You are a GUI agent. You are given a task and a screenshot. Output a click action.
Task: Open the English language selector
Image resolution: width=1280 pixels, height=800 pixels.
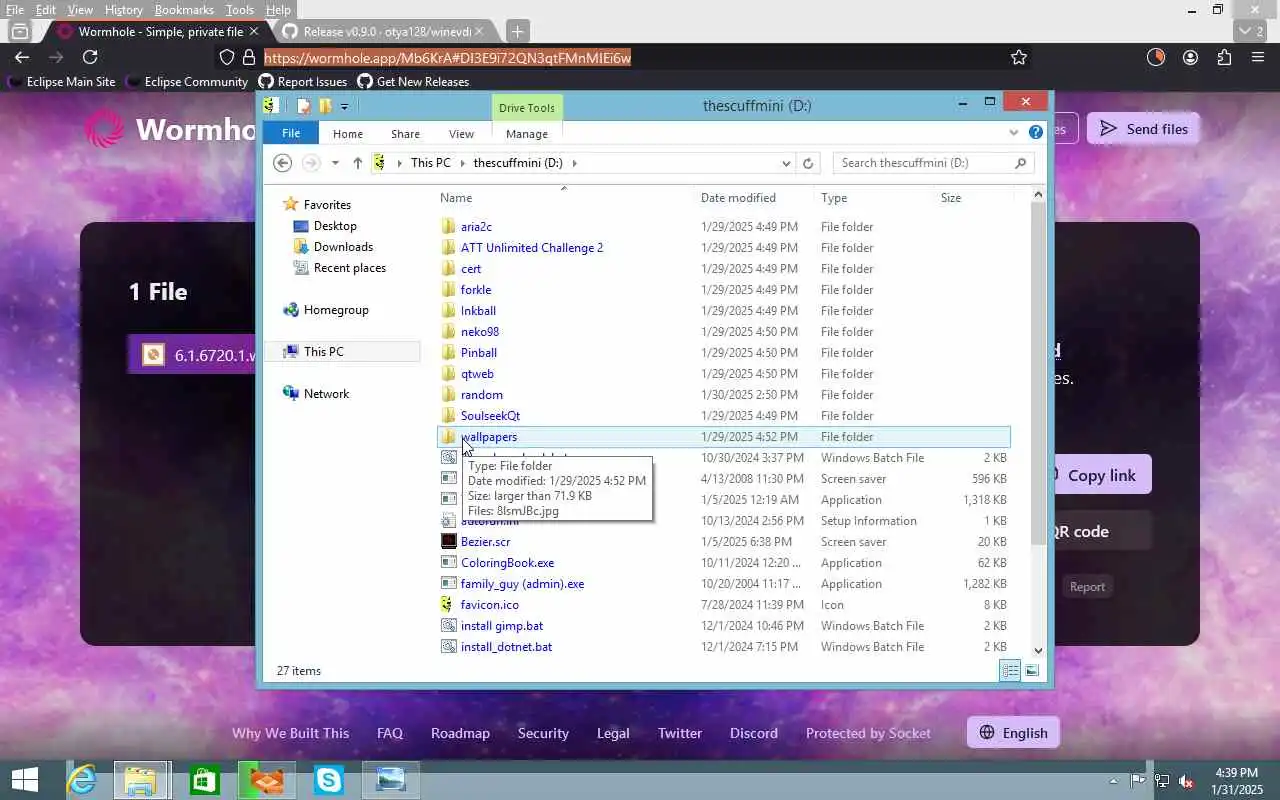tap(1013, 733)
